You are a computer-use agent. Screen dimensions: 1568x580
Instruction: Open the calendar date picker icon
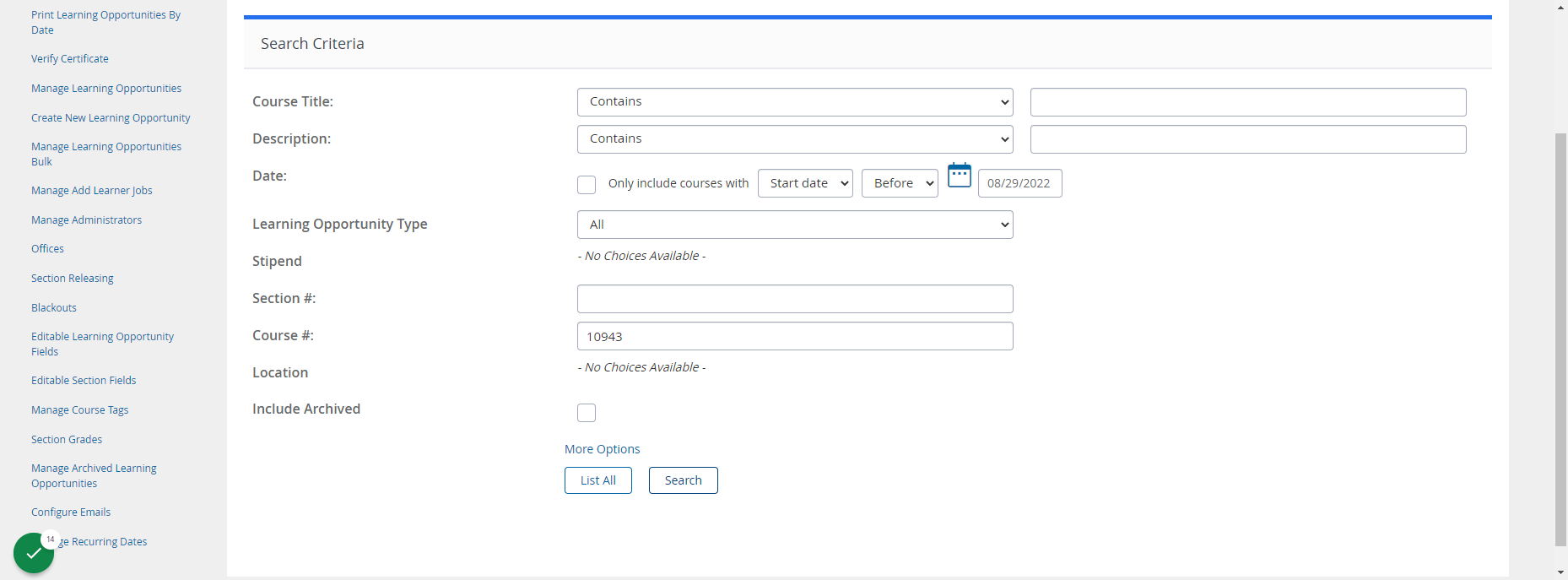click(x=960, y=175)
